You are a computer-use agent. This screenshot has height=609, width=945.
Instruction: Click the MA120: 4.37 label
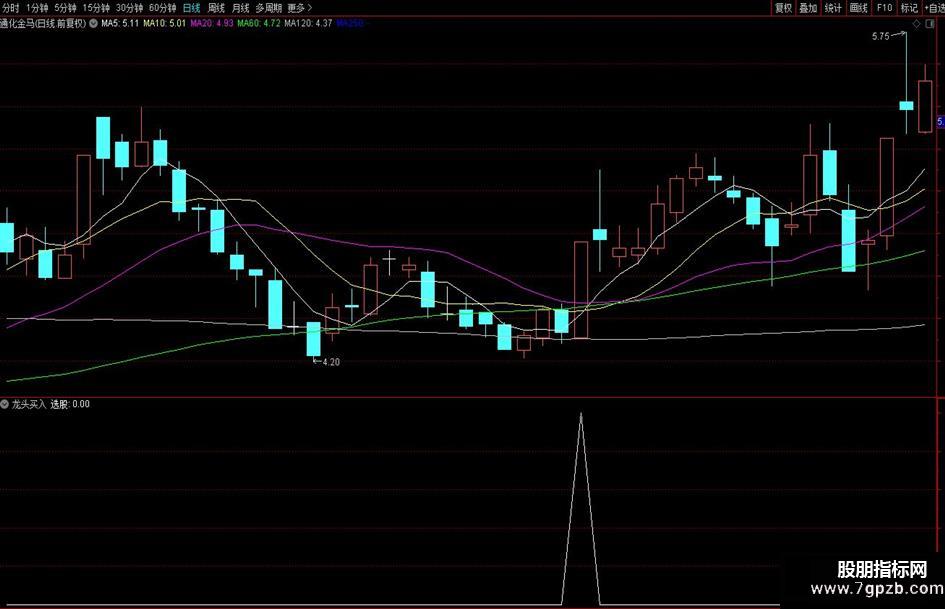tap(308, 24)
